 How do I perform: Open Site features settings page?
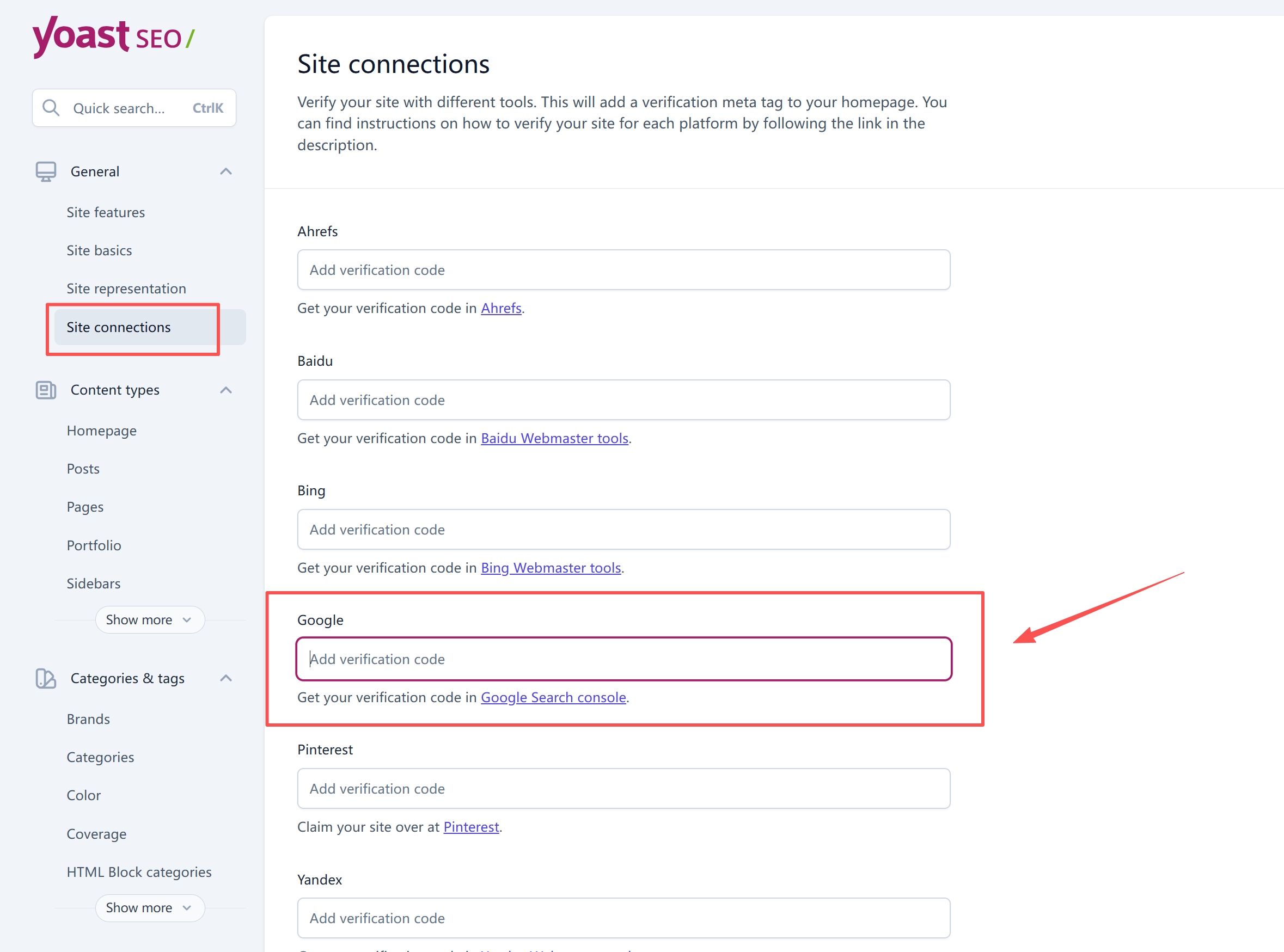(106, 212)
